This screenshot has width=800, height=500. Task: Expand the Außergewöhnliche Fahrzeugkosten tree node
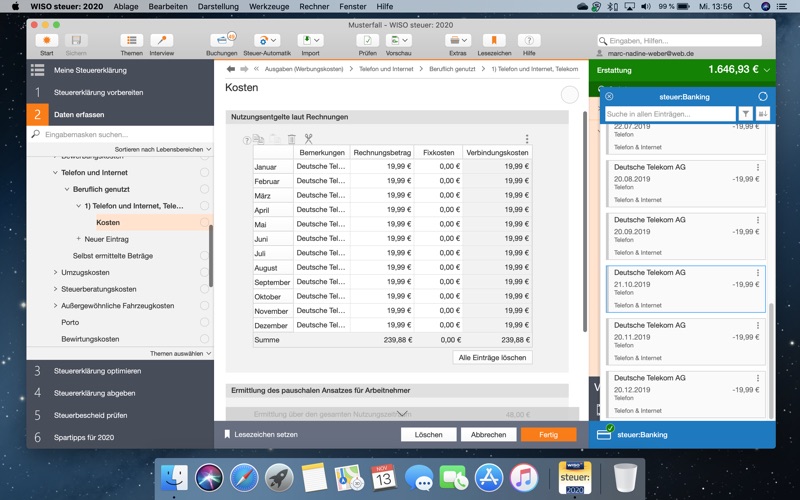(55, 306)
